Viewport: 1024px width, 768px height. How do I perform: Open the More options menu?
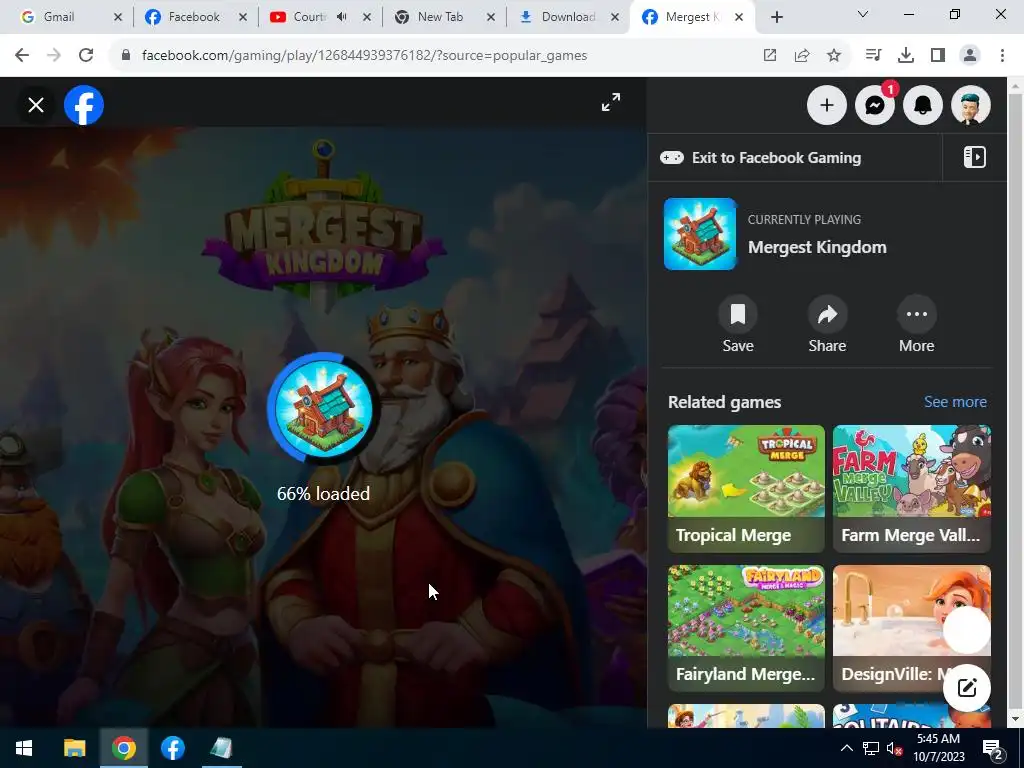(x=916, y=325)
